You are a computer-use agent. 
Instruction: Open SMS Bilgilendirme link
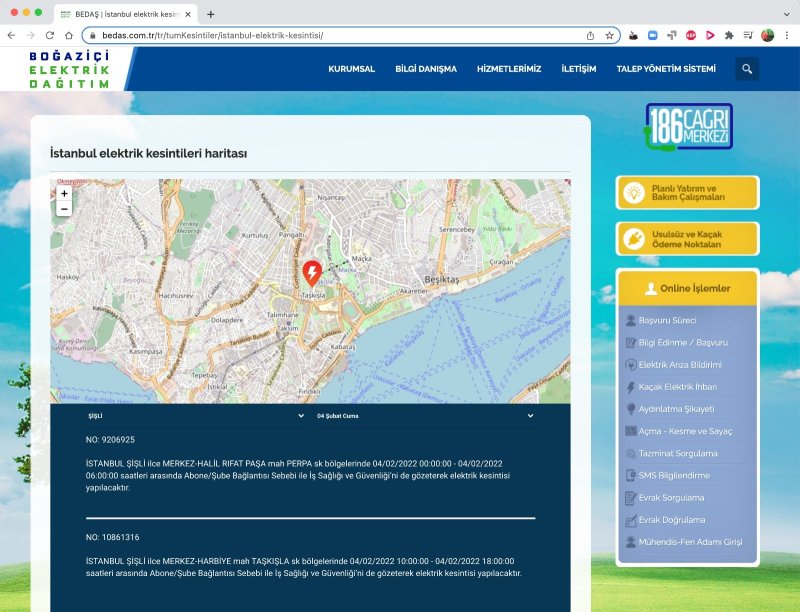click(x=673, y=476)
